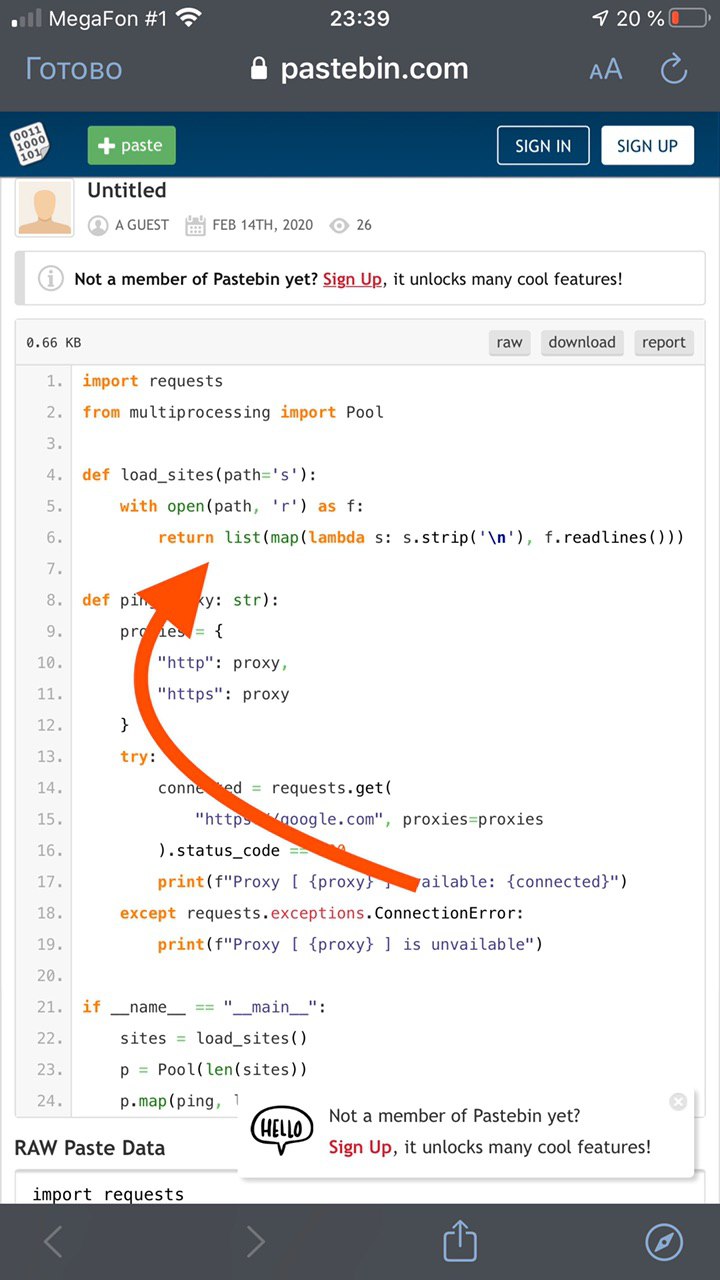
Task: Tap Sign Up link in Hello popup
Action: [360, 1147]
